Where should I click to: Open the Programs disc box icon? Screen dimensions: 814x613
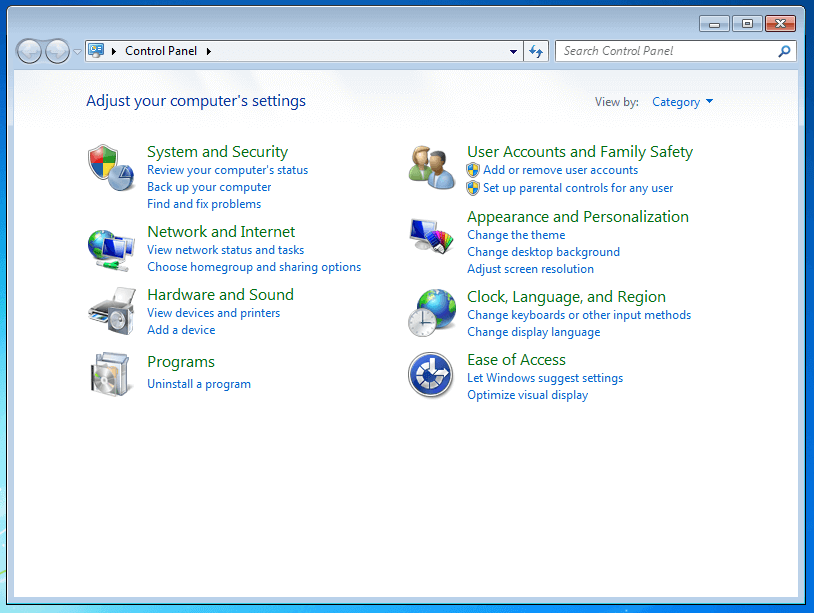110,374
